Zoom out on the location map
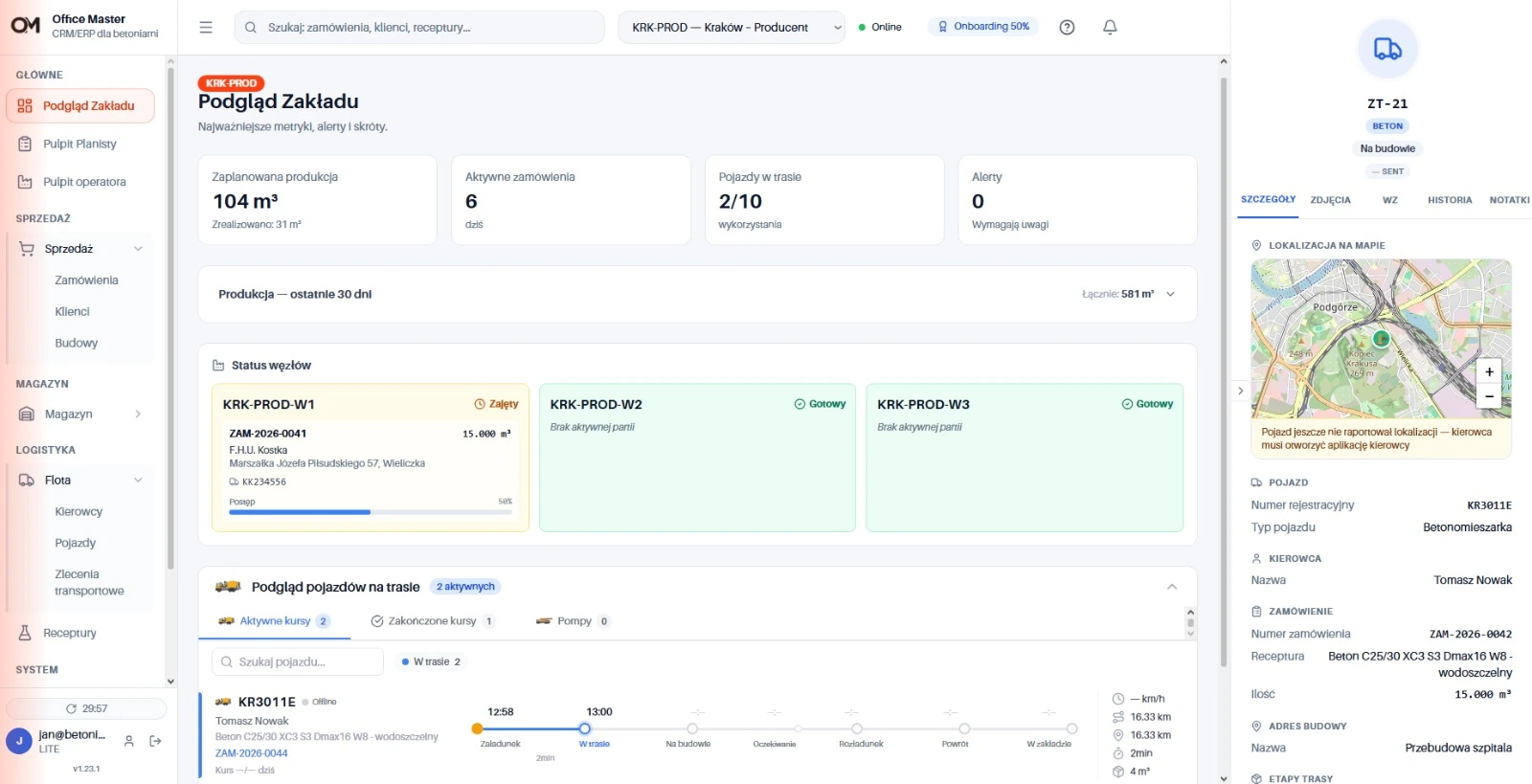This screenshot has height=784, width=1532. 1489,396
